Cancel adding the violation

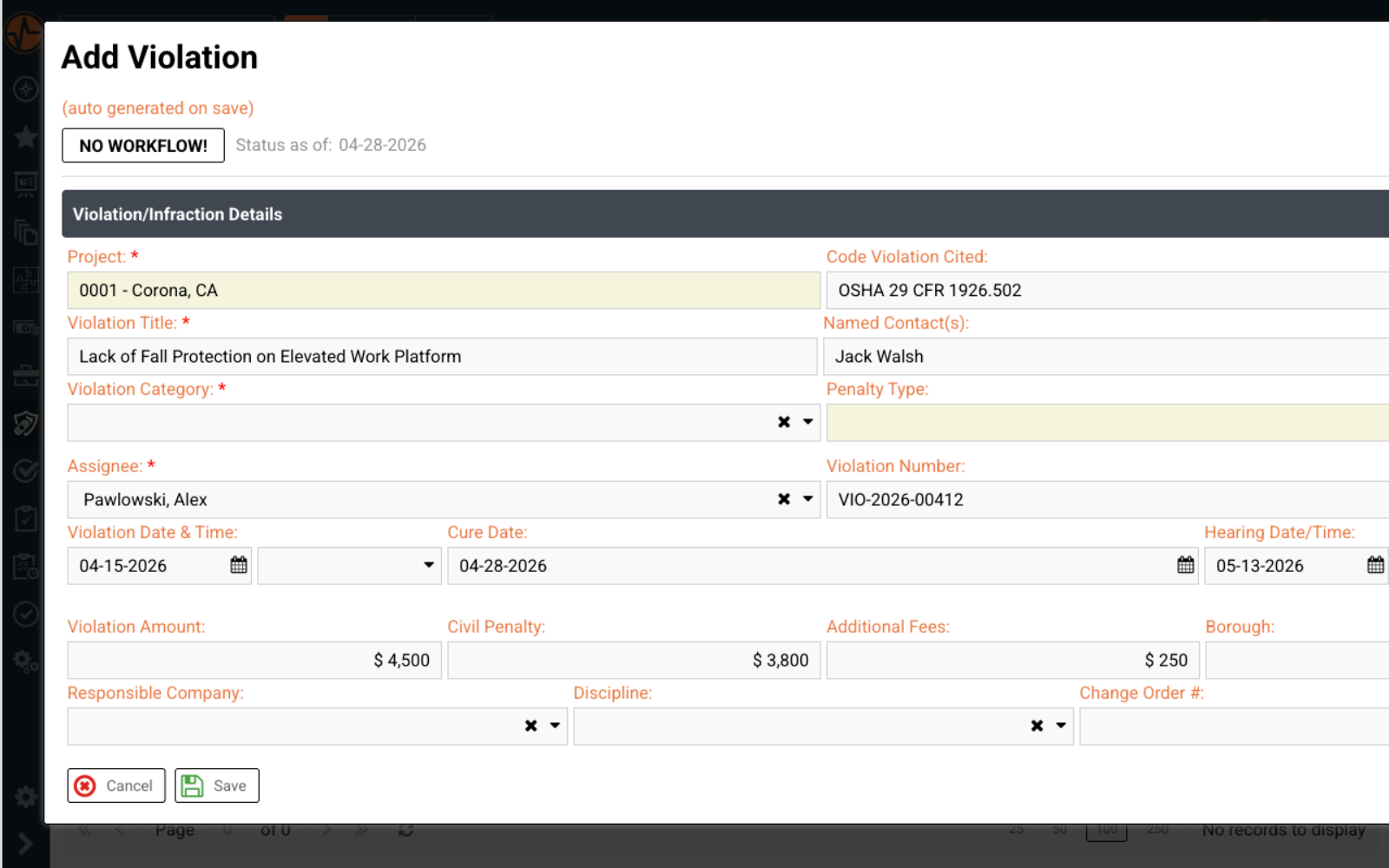coord(116,786)
